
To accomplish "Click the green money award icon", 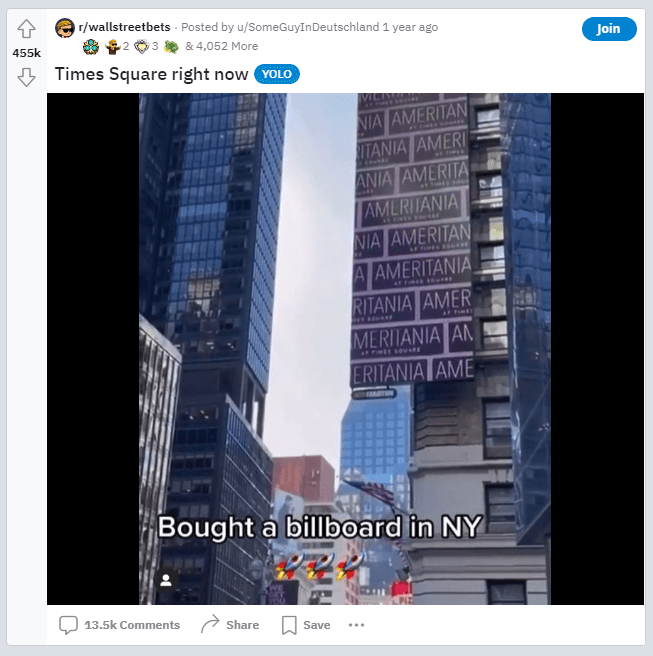I will pos(171,46).
